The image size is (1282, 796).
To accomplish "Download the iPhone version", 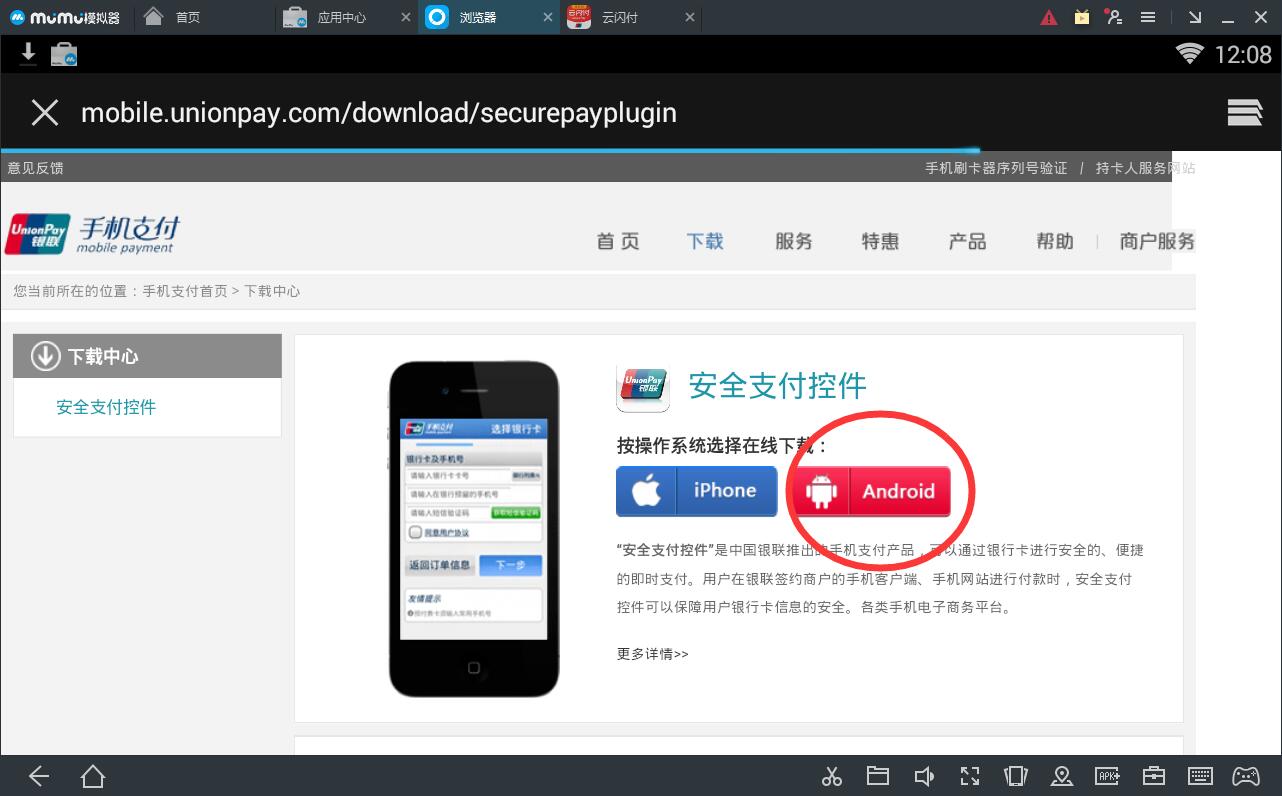I will (x=696, y=491).
